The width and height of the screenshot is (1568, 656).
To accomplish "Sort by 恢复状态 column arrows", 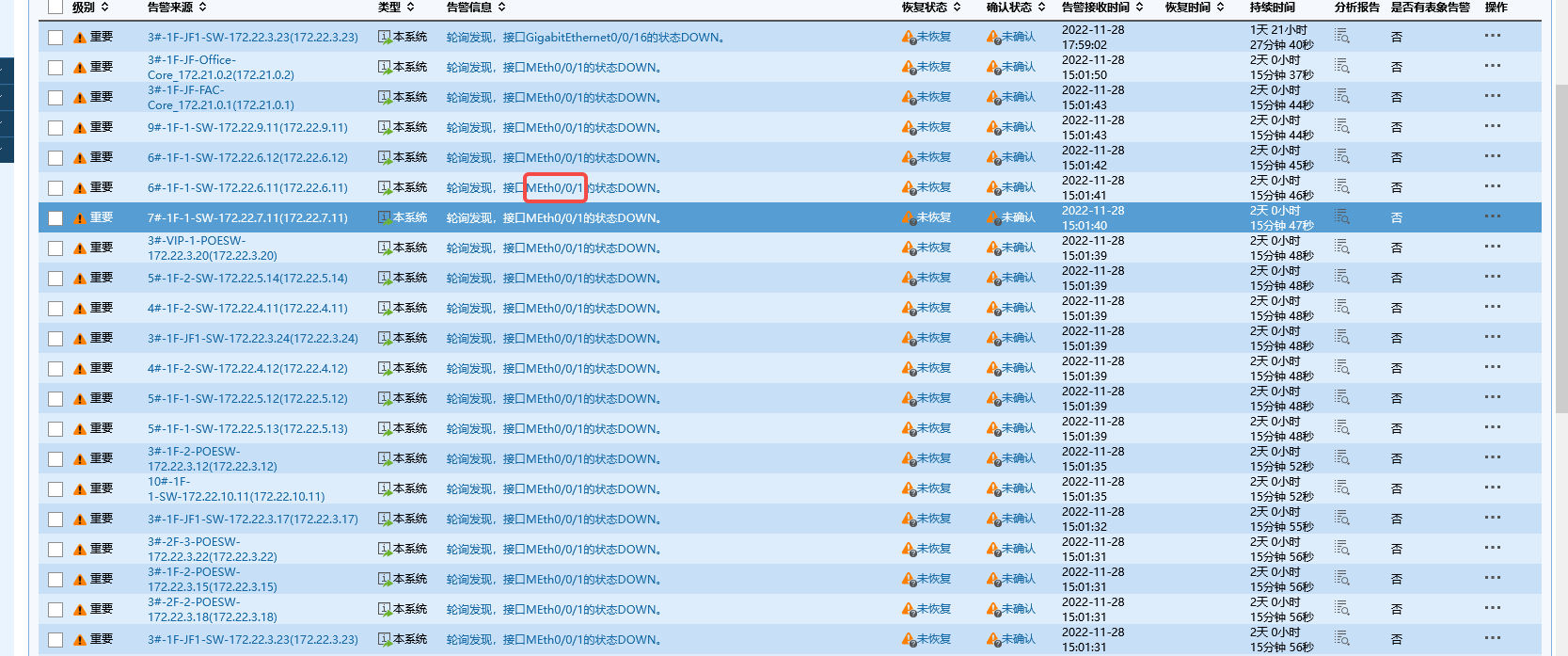I will 957,7.
